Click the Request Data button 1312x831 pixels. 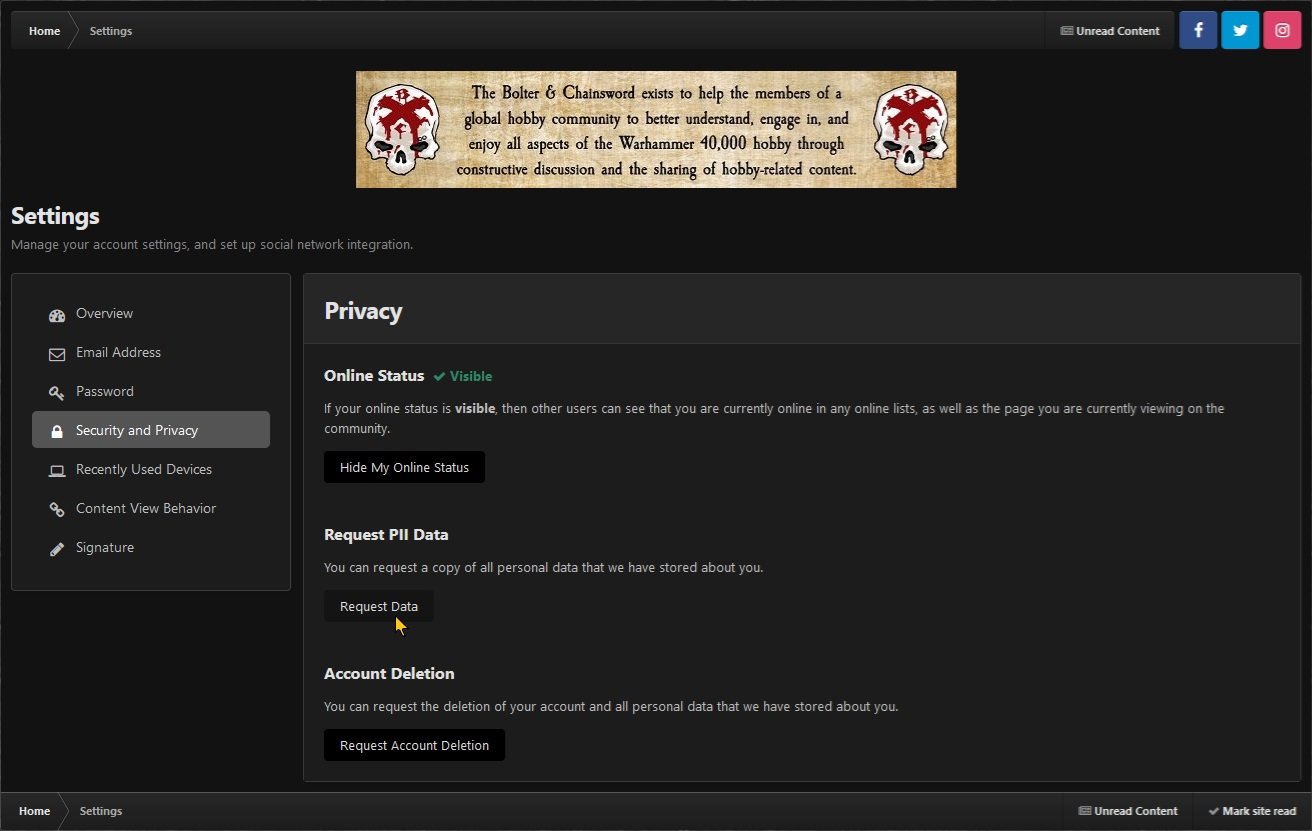(378, 606)
